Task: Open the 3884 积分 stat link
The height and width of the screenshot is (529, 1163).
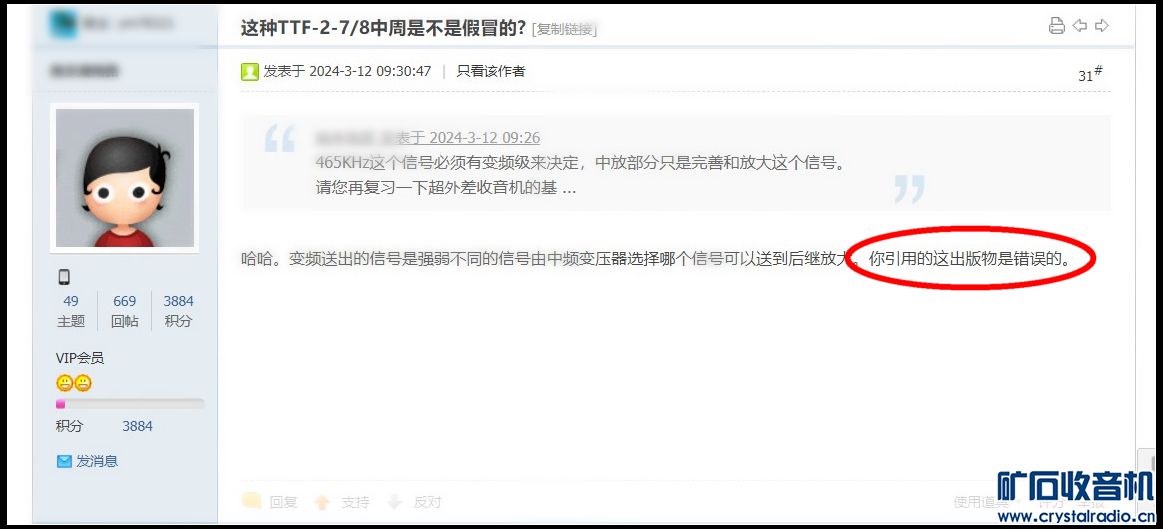Action: coord(178,311)
